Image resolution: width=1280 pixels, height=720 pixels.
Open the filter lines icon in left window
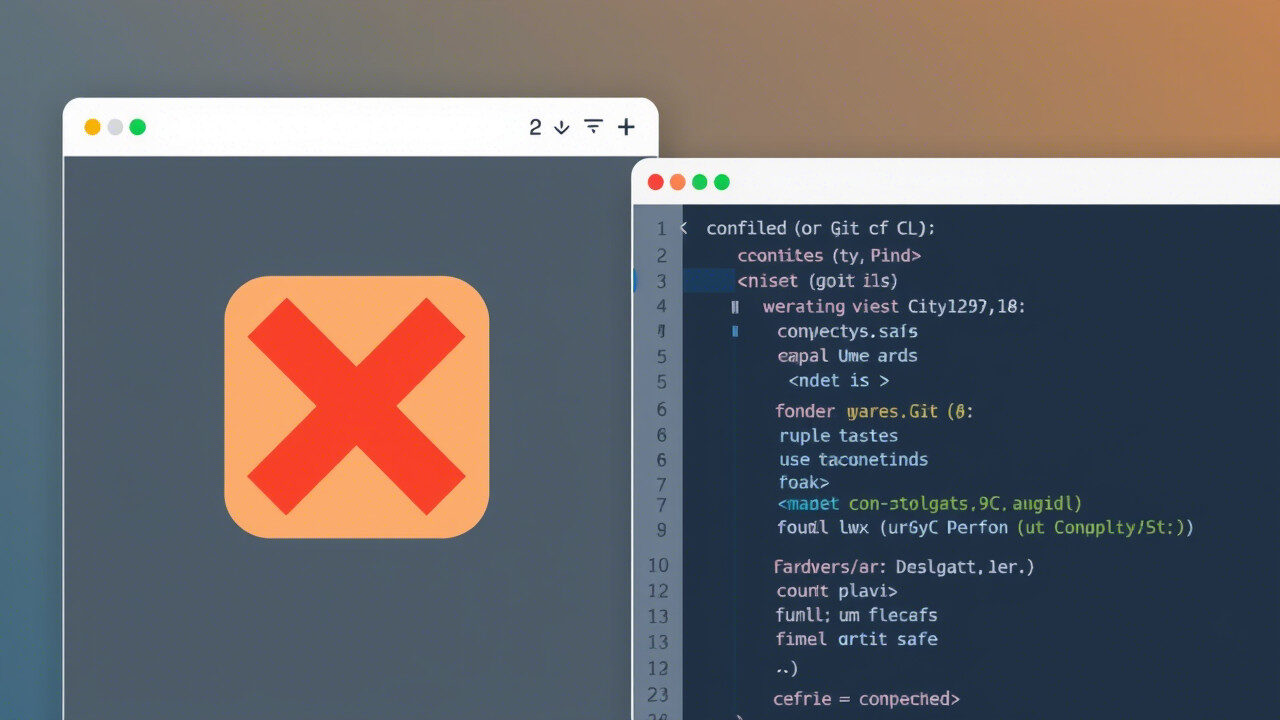(x=594, y=126)
